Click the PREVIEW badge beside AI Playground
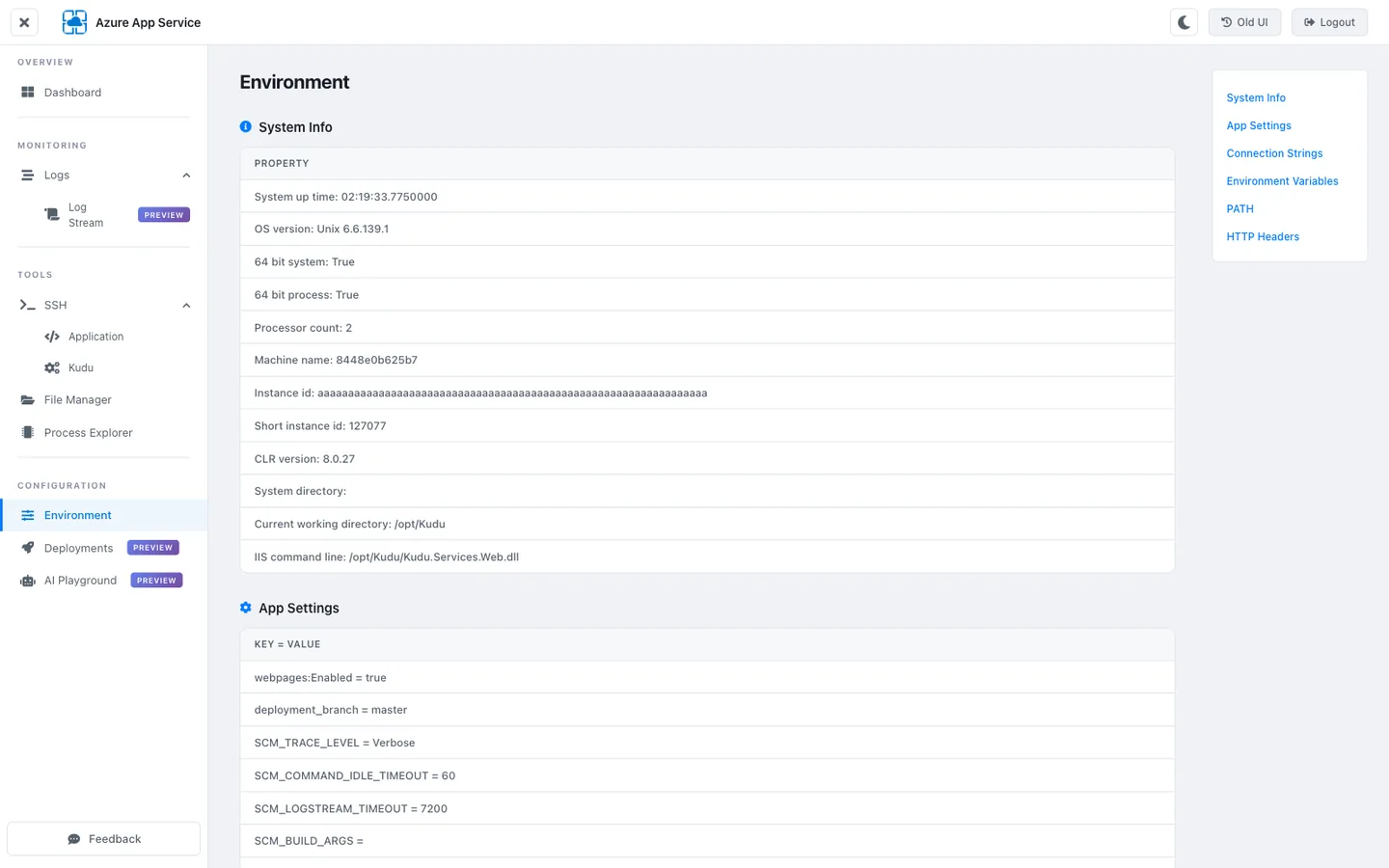This screenshot has height=868, width=1389. click(156, 581)
